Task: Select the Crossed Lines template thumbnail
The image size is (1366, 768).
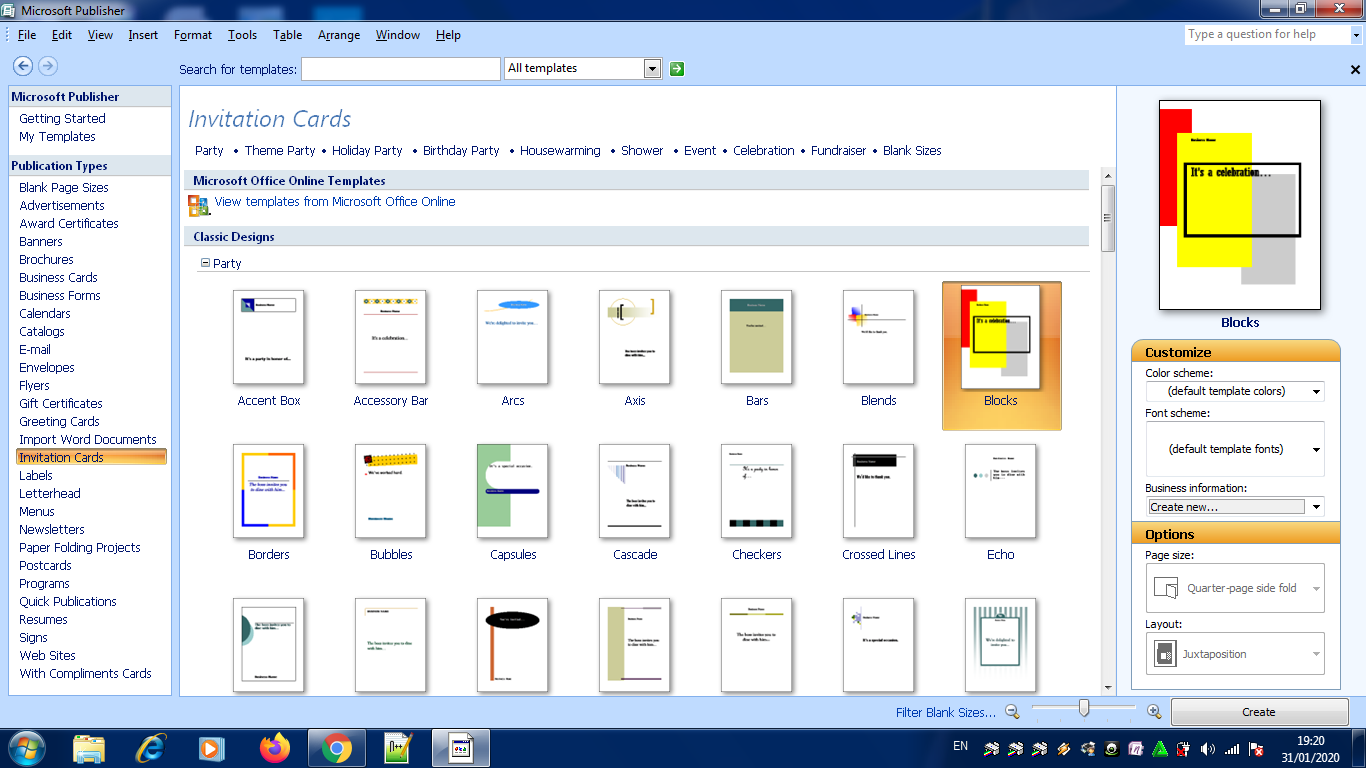Action: pos(879,491)
